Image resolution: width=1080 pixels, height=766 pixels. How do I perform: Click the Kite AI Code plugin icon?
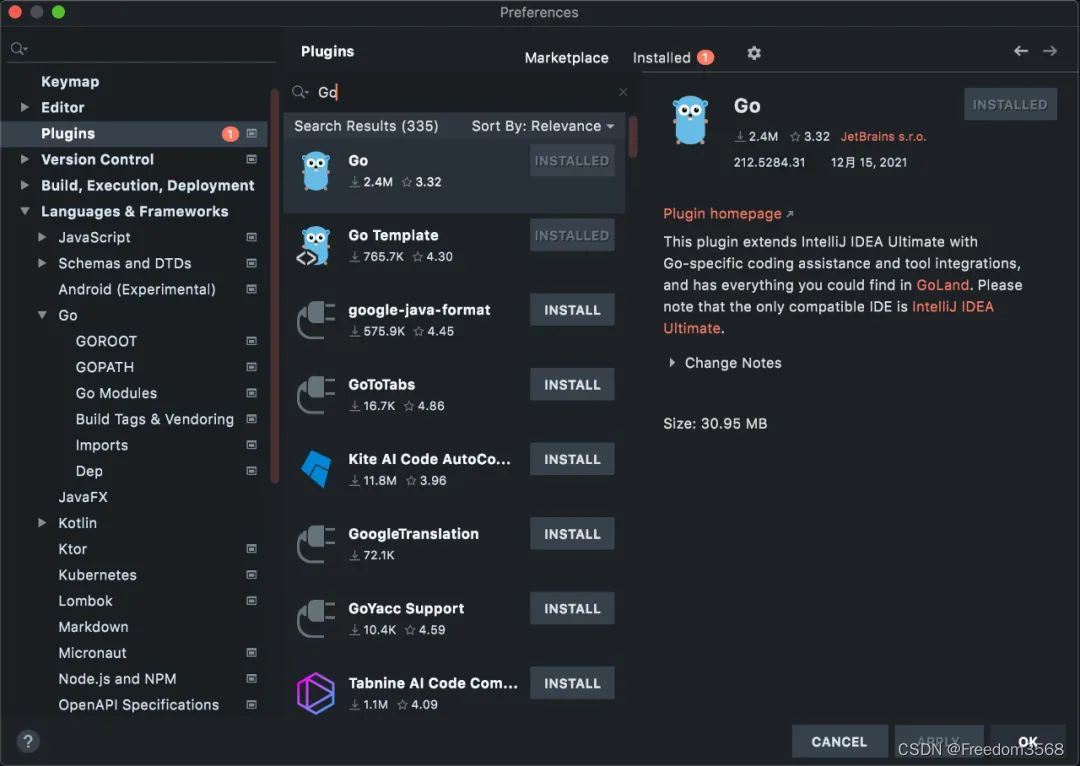click(316, 469)
